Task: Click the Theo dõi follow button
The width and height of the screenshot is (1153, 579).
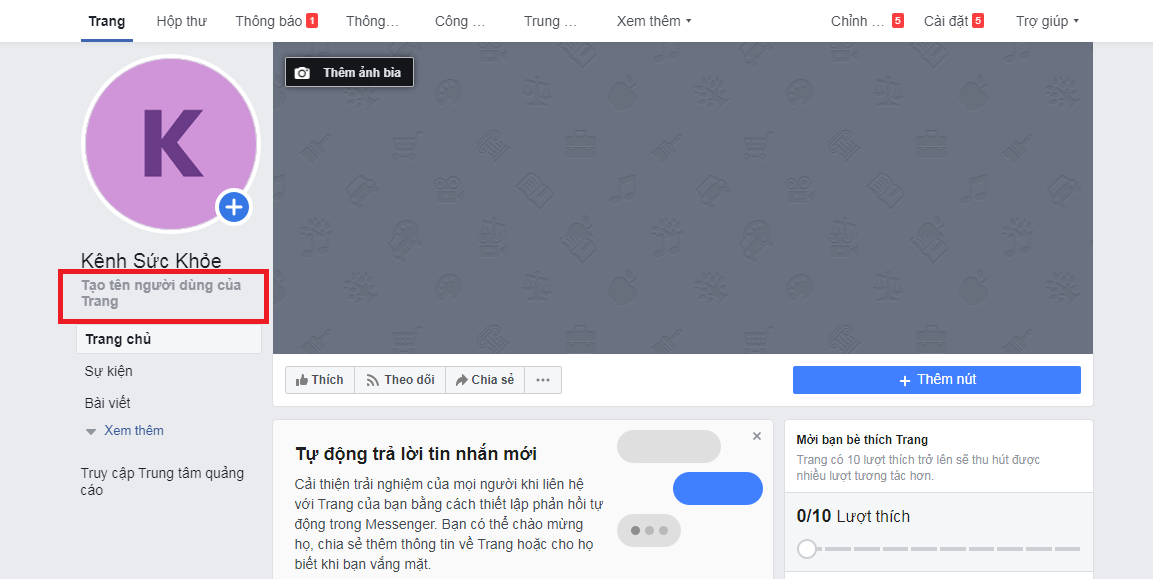Action: (400, 380)
